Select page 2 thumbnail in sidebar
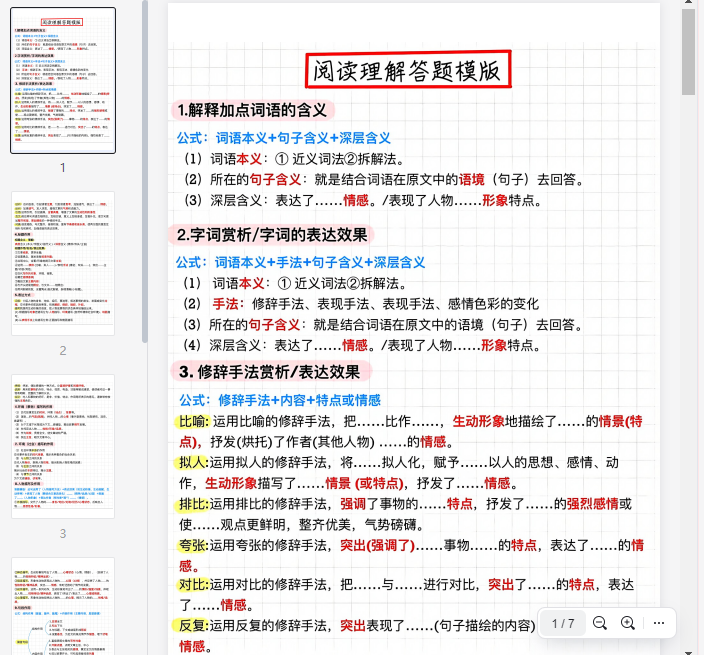704x655 pixels. [63, 264]
